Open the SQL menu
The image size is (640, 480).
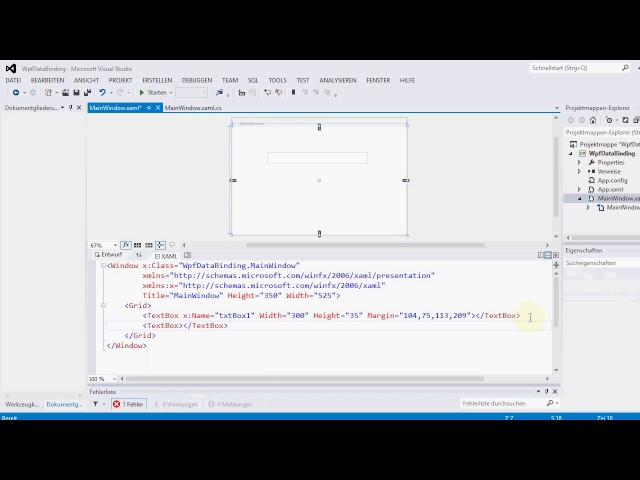point(253,80)
